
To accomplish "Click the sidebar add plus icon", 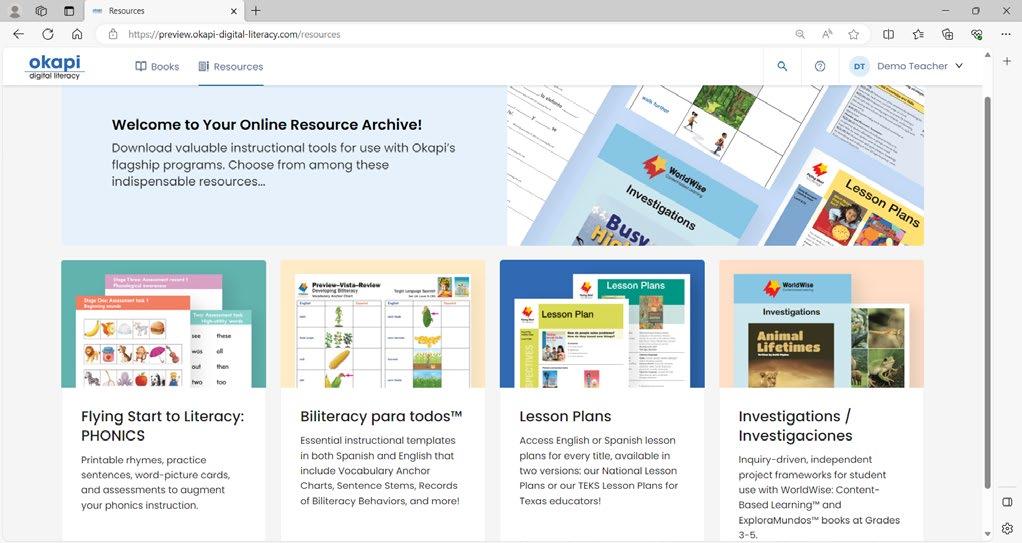I will pos(1007,61).
